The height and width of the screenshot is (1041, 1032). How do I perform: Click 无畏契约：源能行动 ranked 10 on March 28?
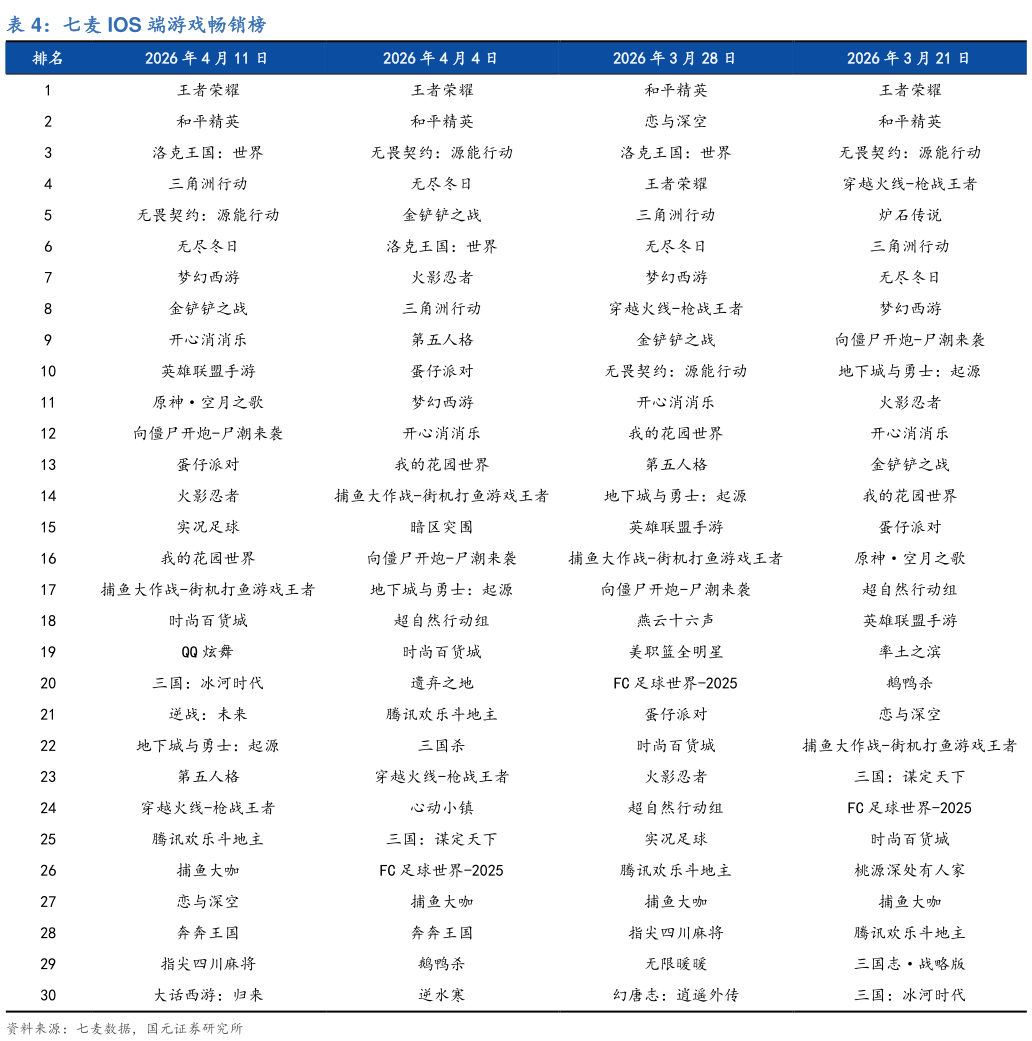[x=675, y=371]
